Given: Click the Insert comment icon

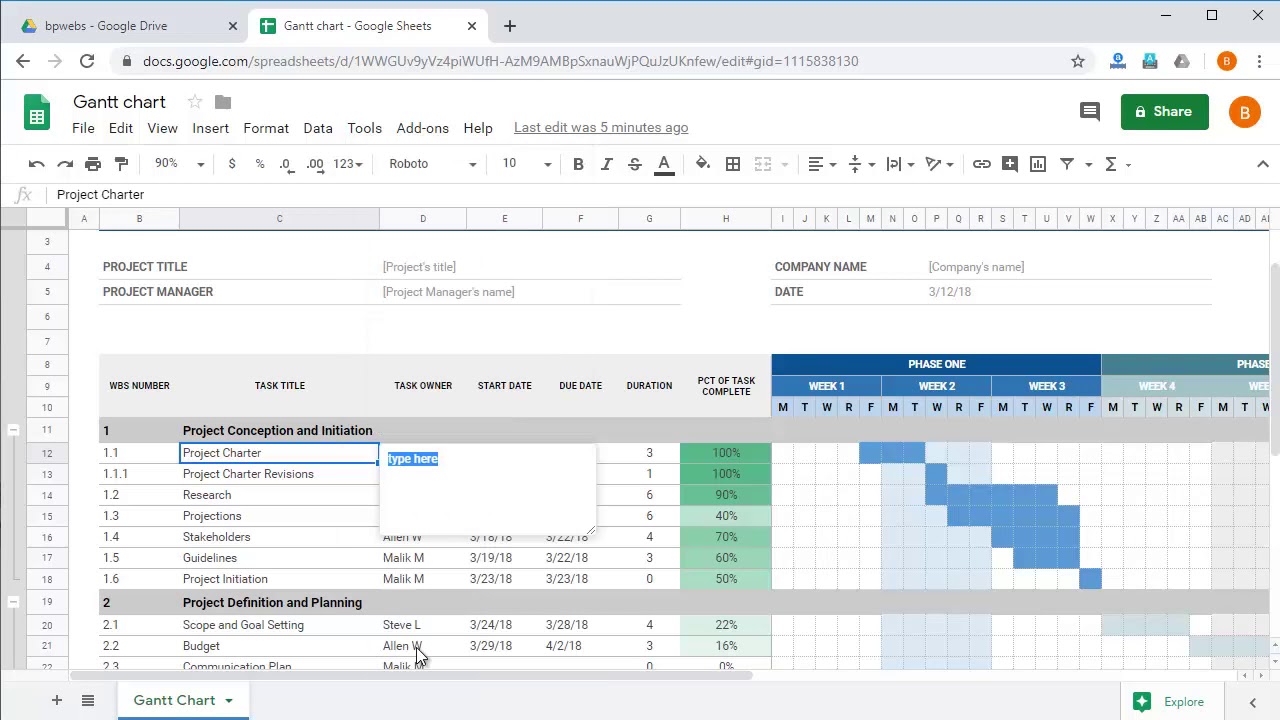Looking at the screenshot, I should (1010, 164).
